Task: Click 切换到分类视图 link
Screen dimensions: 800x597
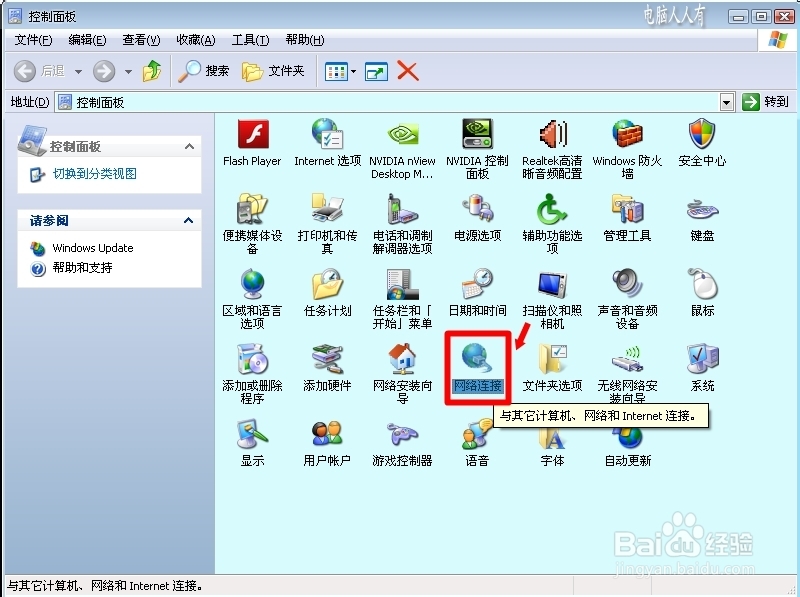Action: coord(94,174)
